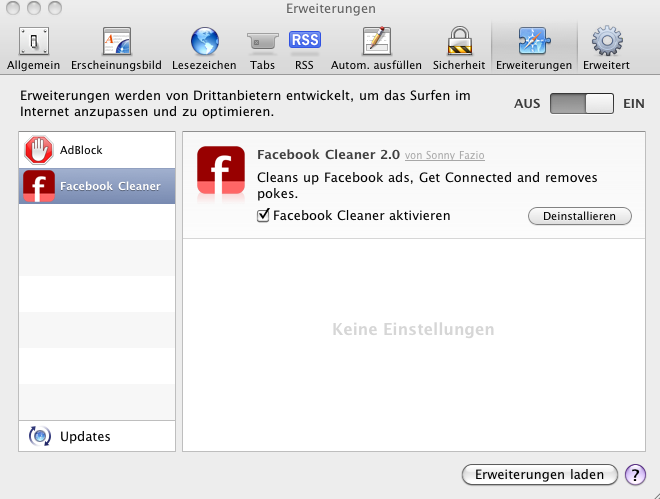Screen dimensions: 660x499
Task: Select the Erweiterungen toolbar pane
Action: click(534, 48)
